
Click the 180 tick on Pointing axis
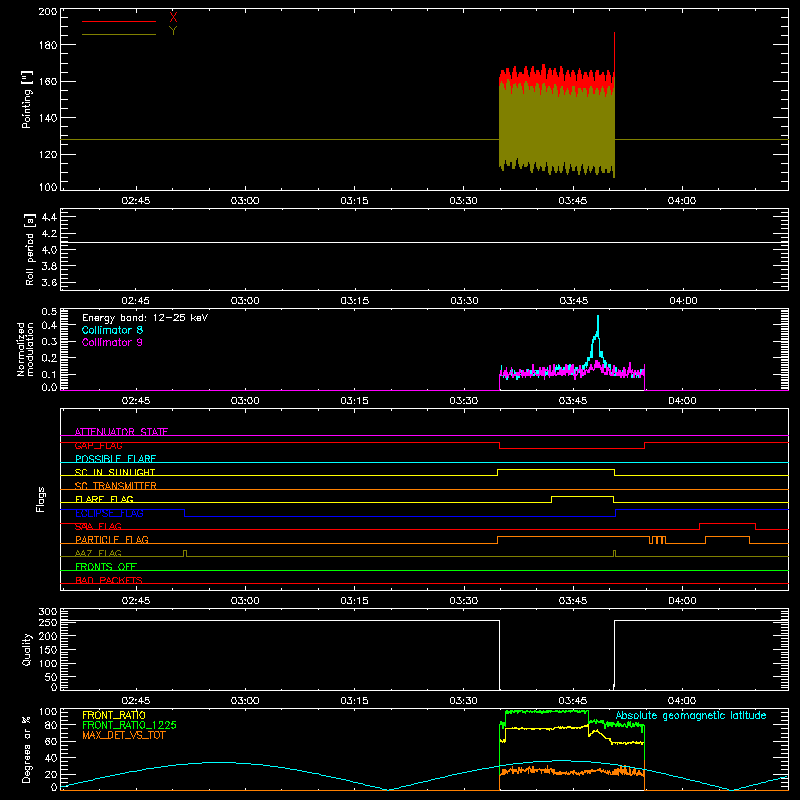coord(47,45)
